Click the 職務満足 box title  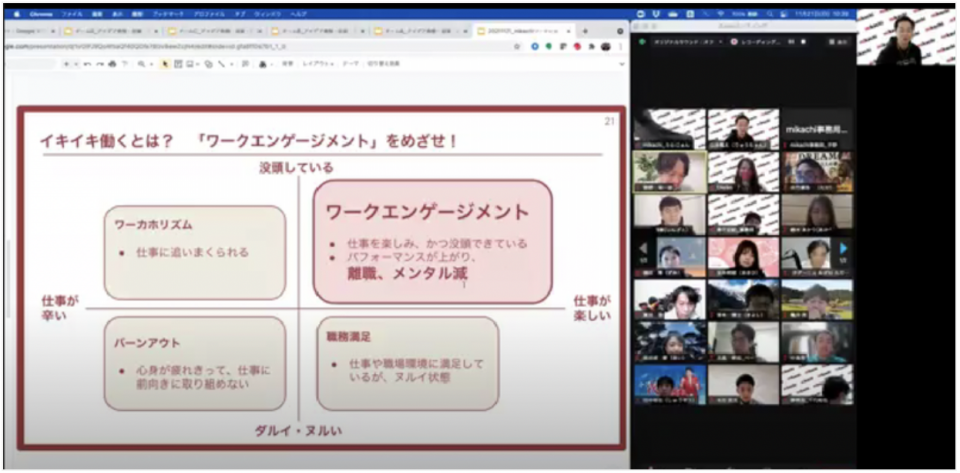click(x=348, y=337)
